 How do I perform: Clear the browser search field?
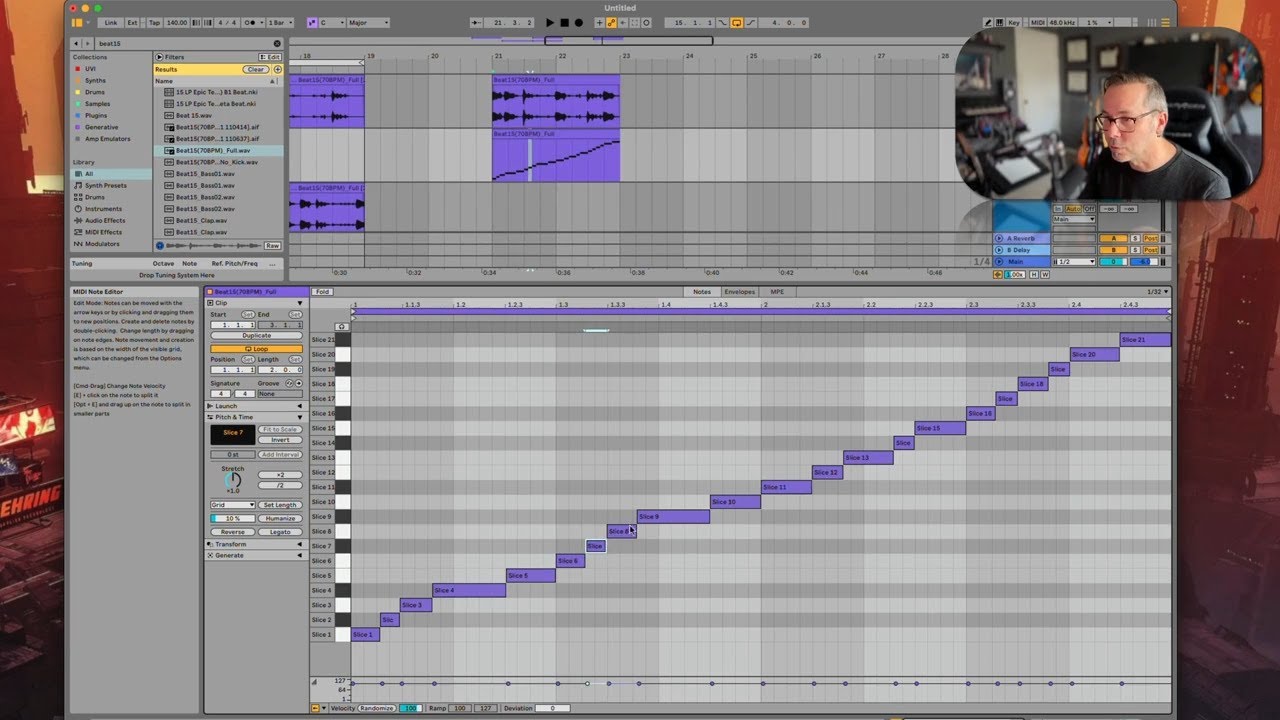click(x=277, y=44)
